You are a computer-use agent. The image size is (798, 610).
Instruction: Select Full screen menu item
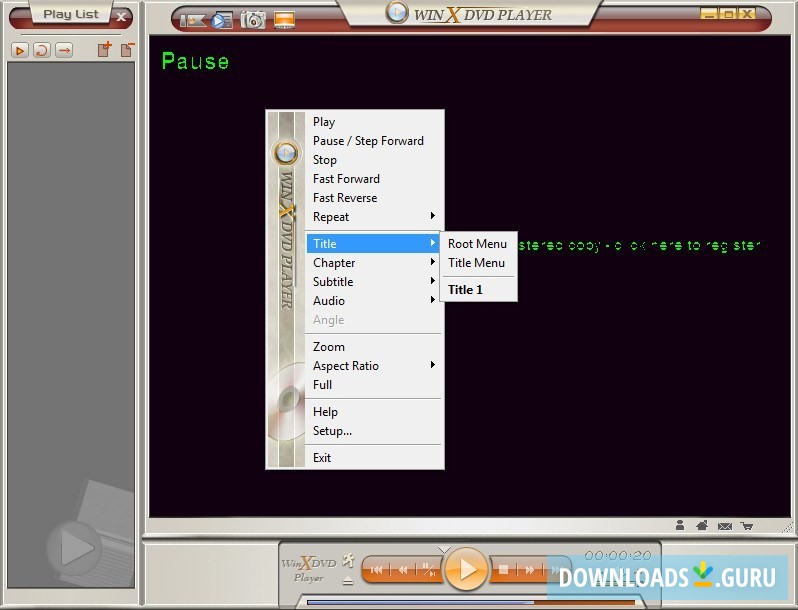375,385
